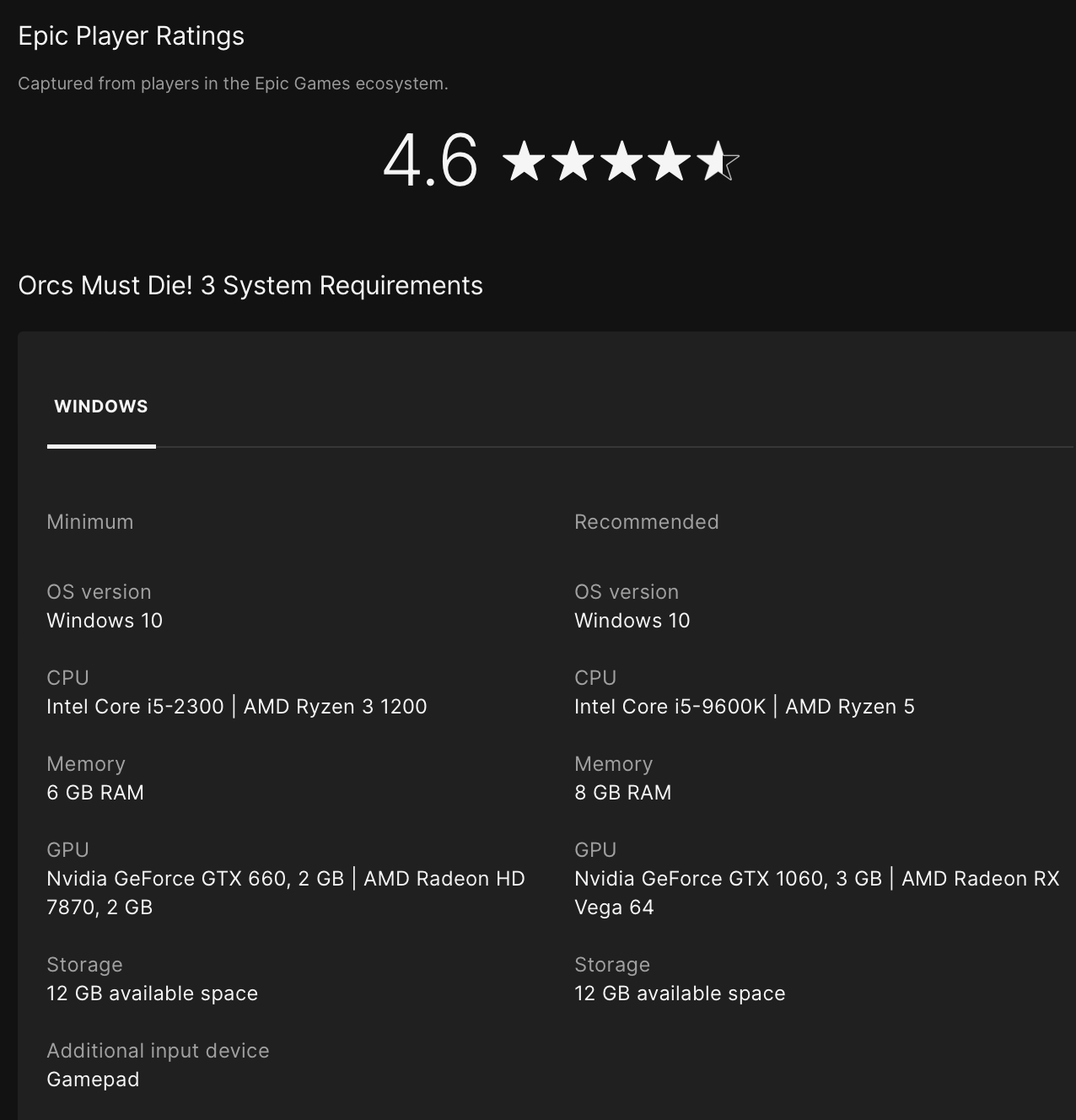Click the GTX 660 minimum GPU text
Screen dimensions: 1076x1120
click(196, 879)
